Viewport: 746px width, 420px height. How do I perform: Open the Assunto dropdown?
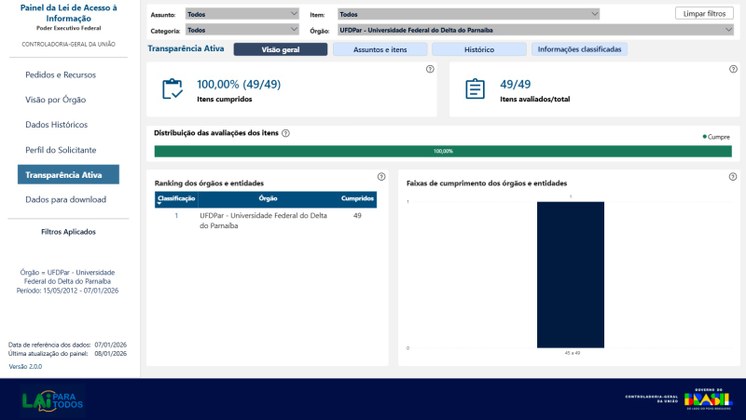coord(242,14)
